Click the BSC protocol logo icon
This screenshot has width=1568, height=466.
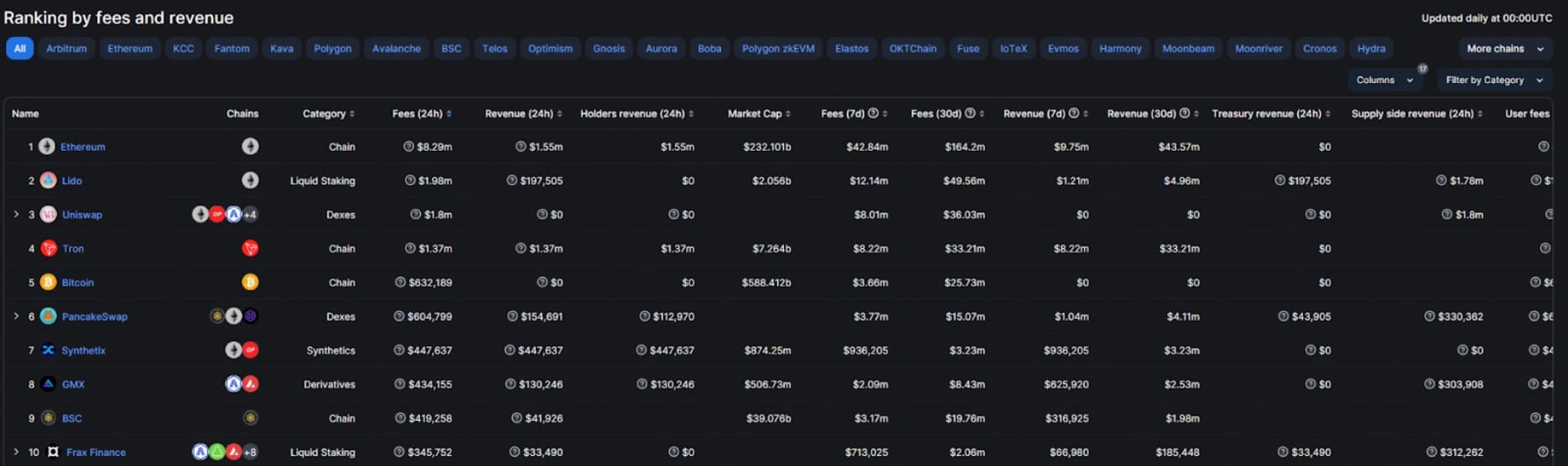(x=49, y=418)
